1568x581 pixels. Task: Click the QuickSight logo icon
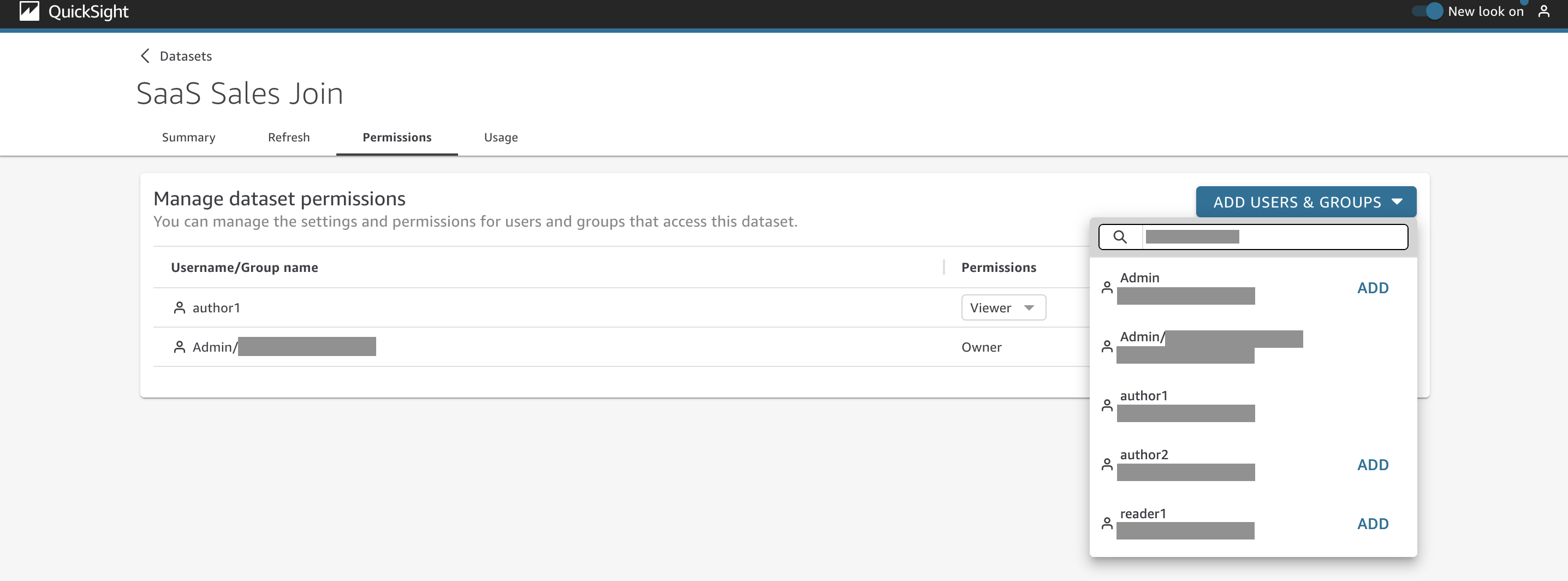pyautogui.click(x=29, y=11)
